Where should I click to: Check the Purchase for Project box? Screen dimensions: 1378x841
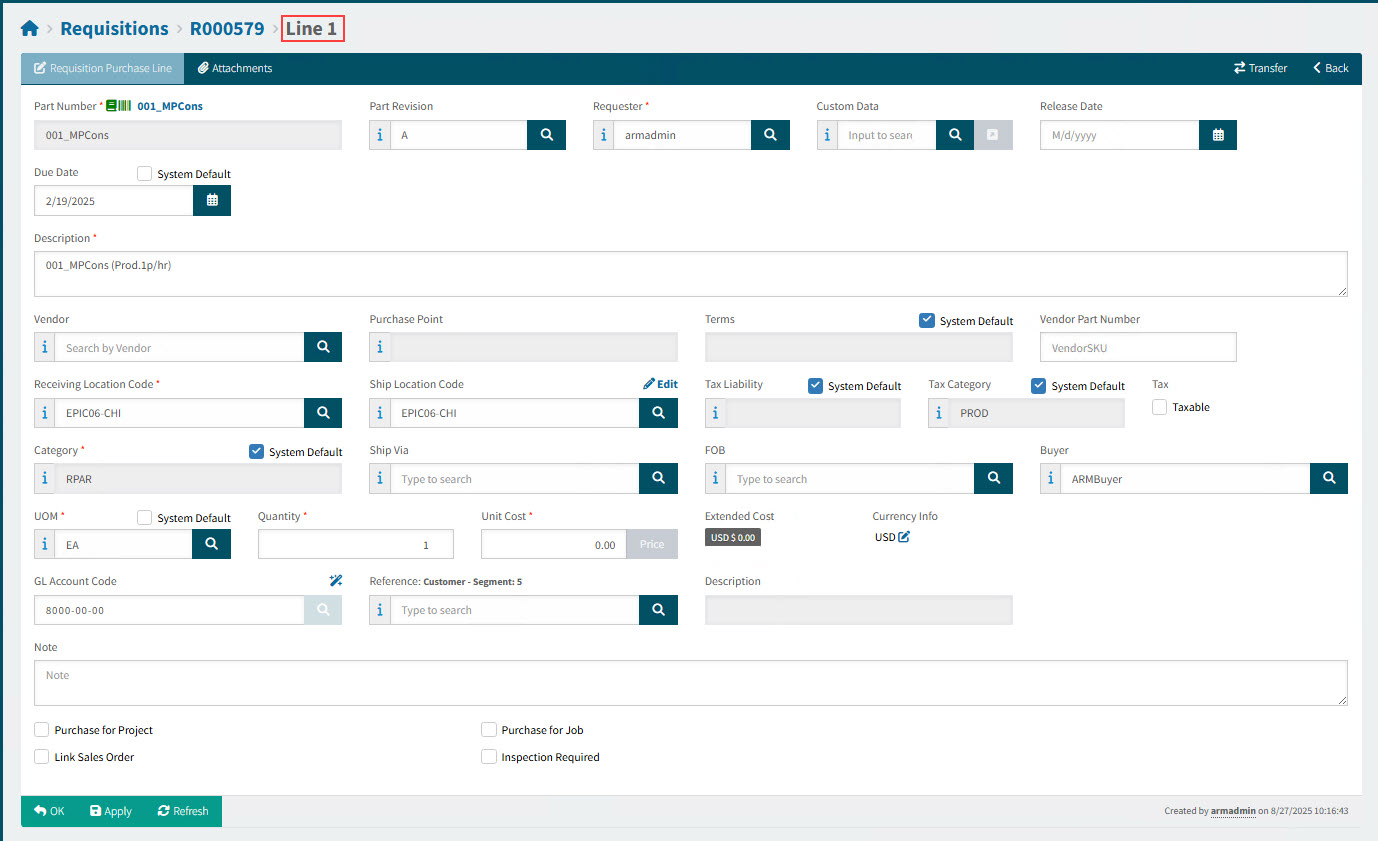pyautogui.click(x=42, y=730)
